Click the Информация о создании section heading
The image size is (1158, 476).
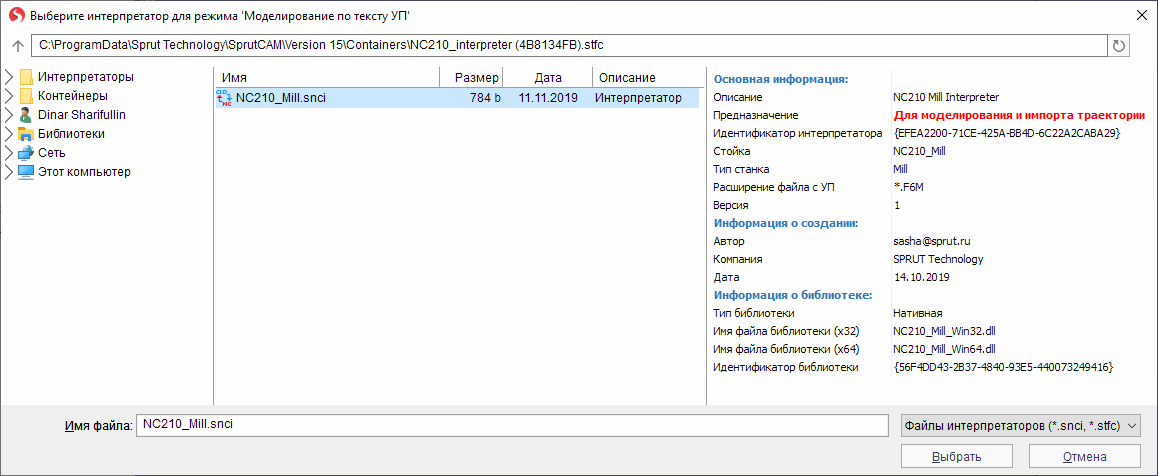tap(785, 223)
